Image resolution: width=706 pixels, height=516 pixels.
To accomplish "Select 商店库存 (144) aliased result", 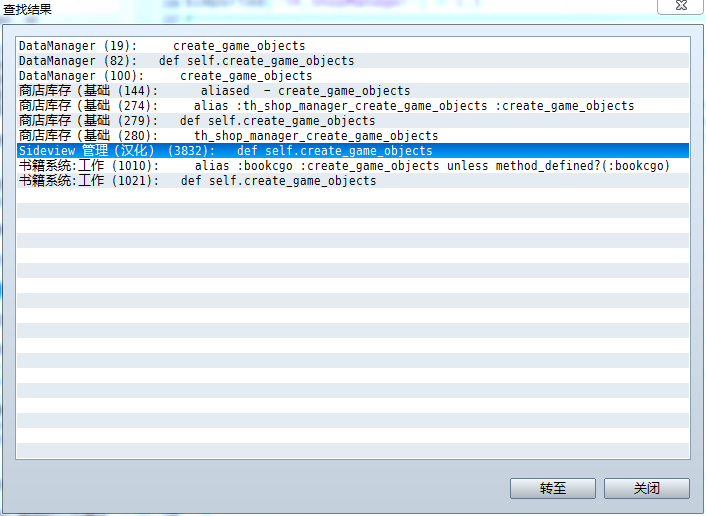I will (353, 91).
